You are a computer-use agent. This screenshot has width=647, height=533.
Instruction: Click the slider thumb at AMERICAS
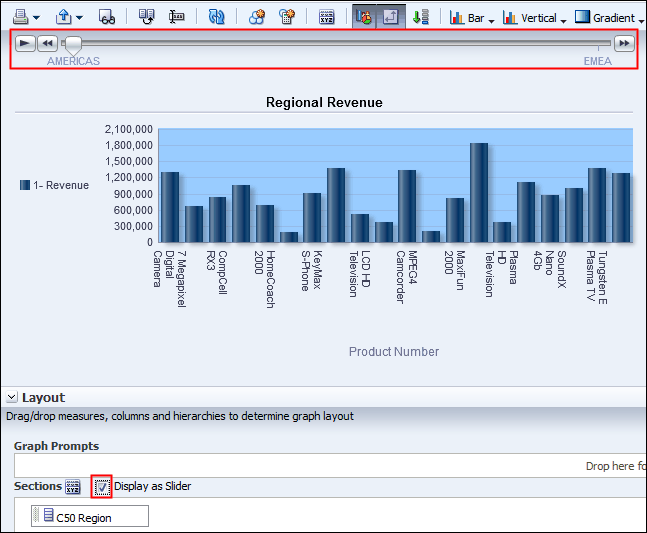[x=73, y=45]
